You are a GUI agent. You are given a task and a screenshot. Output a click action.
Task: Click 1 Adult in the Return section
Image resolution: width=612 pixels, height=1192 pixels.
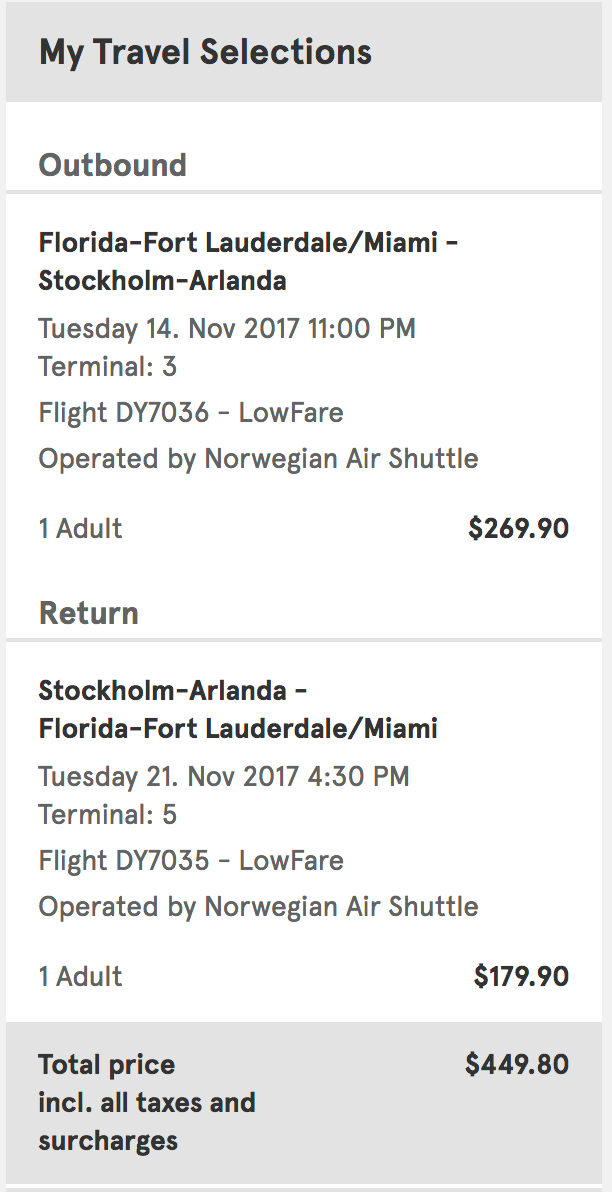(80, 976)
